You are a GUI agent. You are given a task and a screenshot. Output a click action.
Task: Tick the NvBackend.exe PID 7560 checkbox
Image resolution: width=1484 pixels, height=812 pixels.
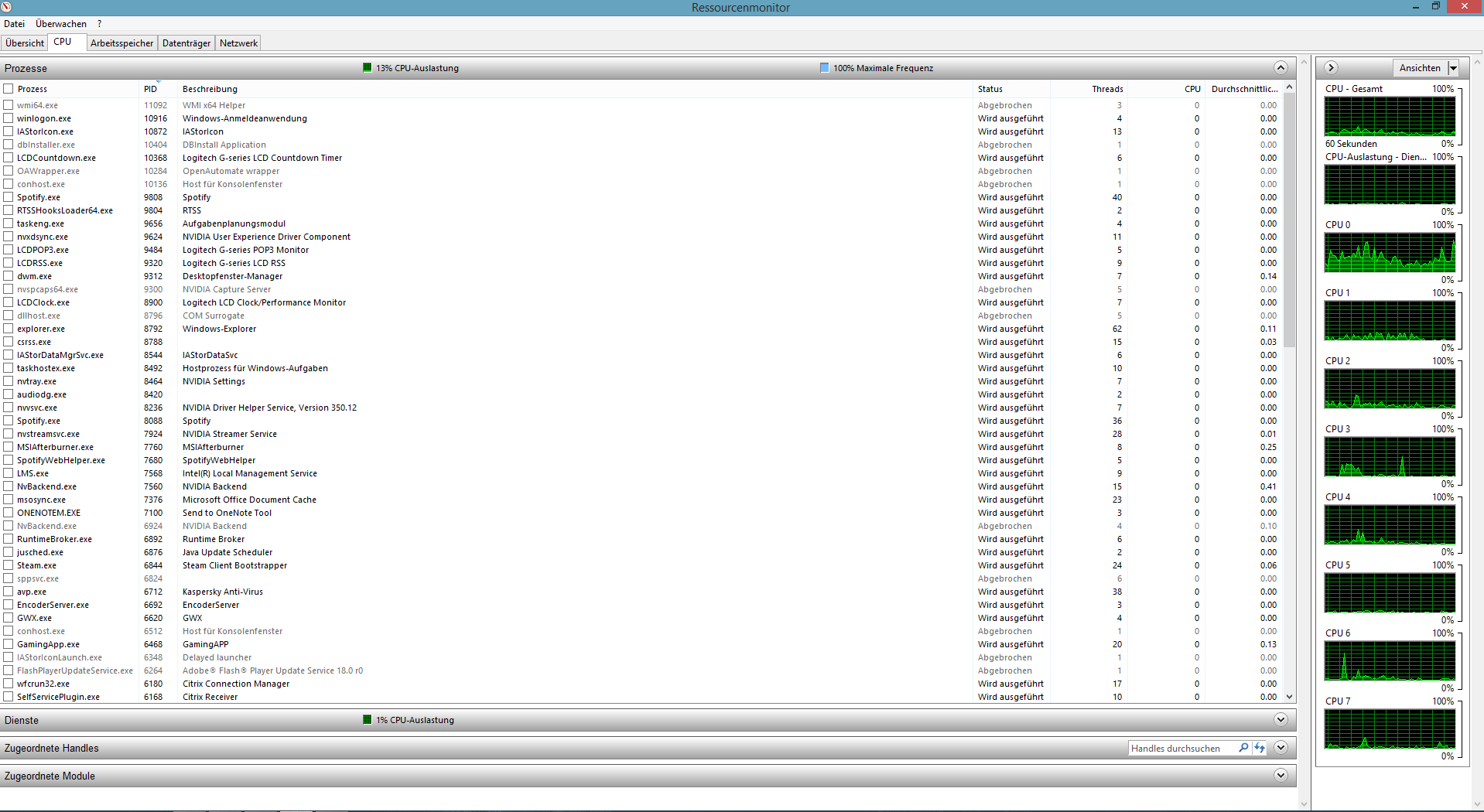[9, 486]
